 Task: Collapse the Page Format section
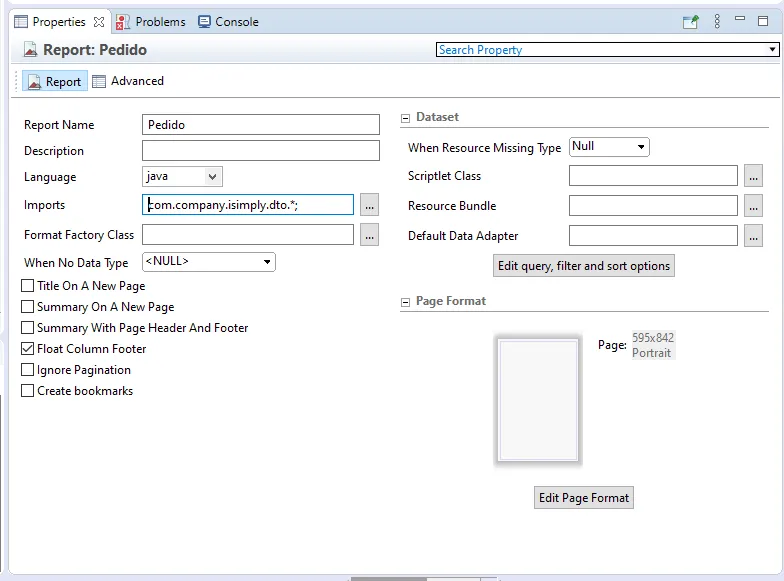pos(406,302)
